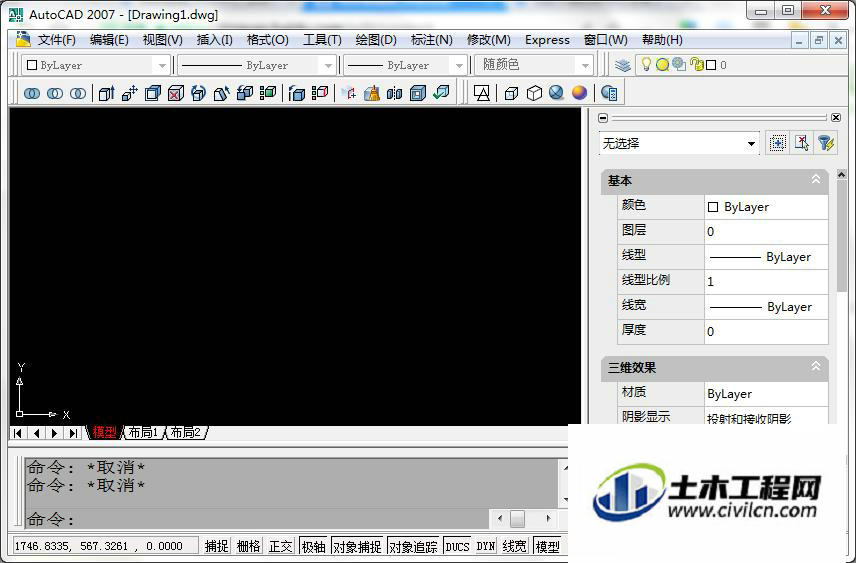Click the 颜色 ByLayer color swatch value

pyautogui.click(x=766, y=207)
